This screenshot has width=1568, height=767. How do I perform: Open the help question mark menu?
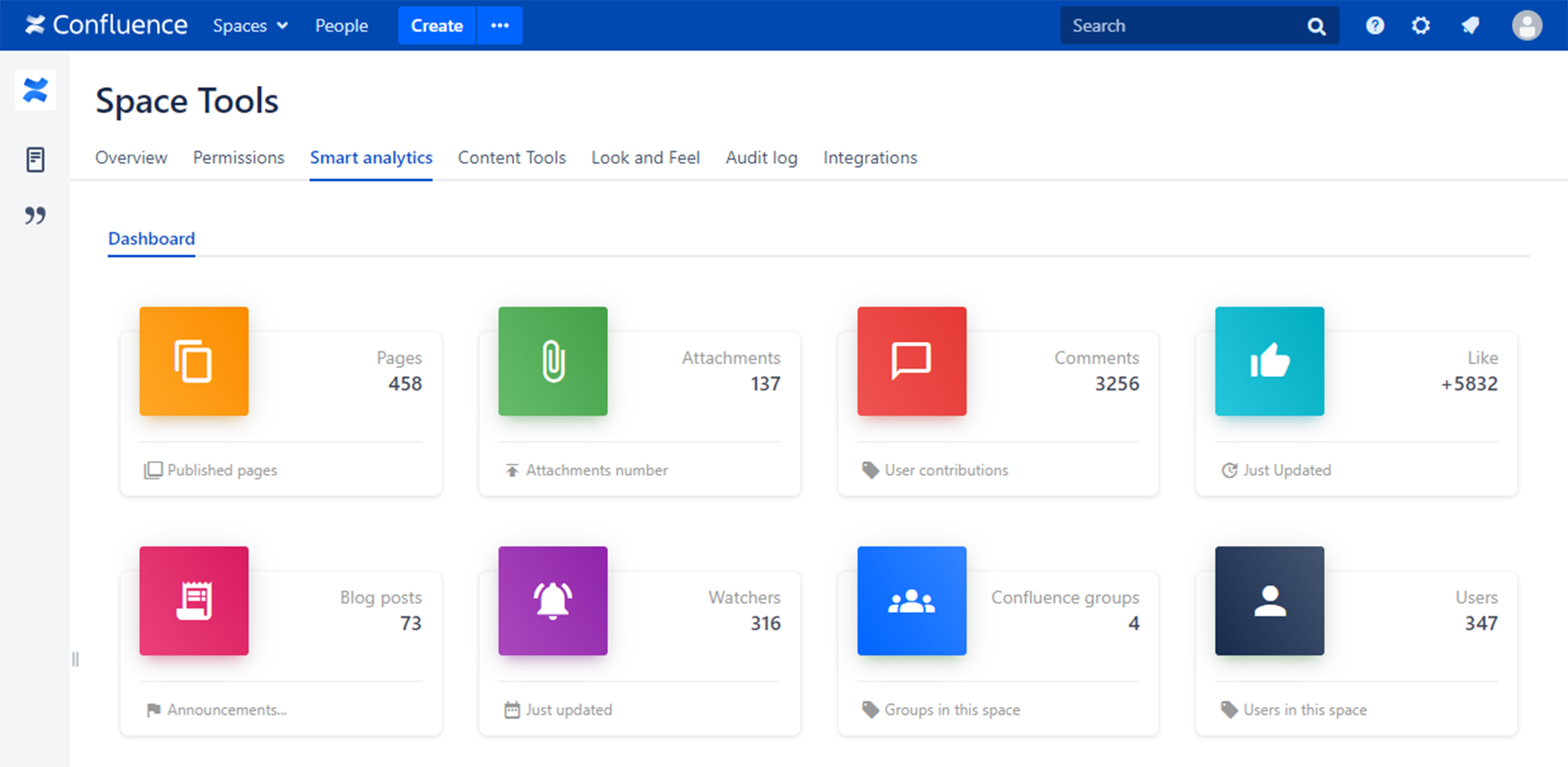(x=1375, y=26)
